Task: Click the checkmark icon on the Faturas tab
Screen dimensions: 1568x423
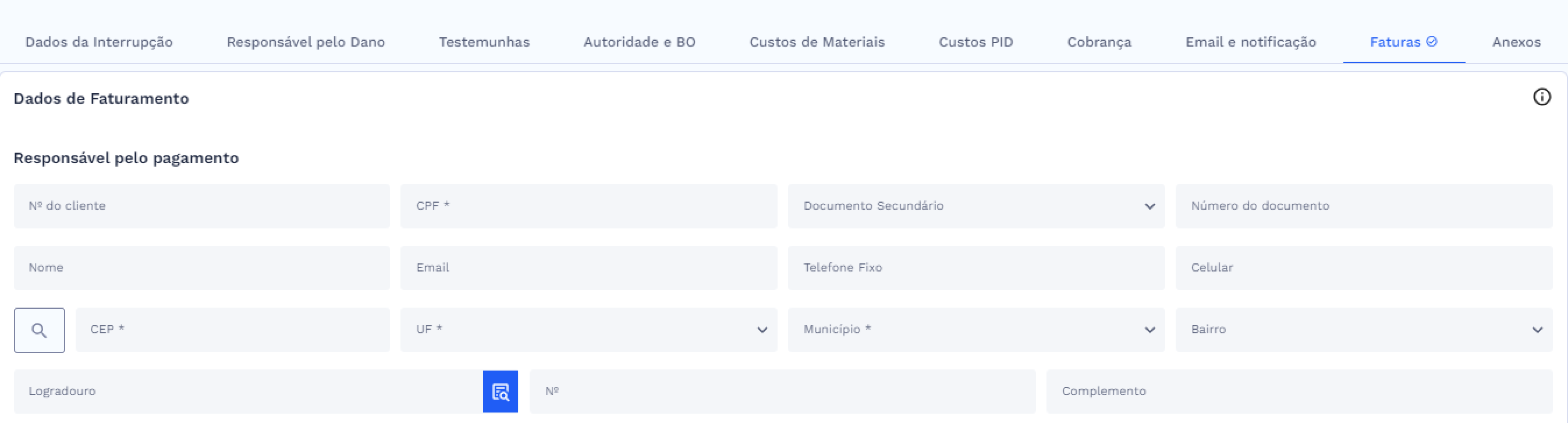Action: [x=1432, y=41]
